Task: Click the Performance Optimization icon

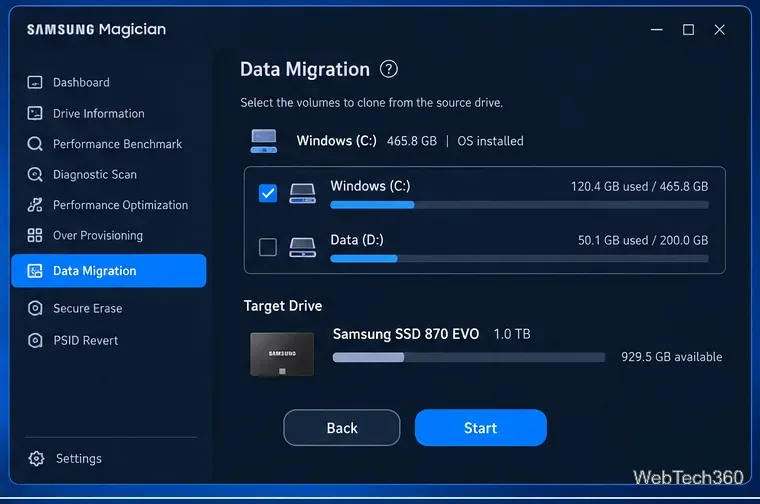Action: [x=35, y=205]
